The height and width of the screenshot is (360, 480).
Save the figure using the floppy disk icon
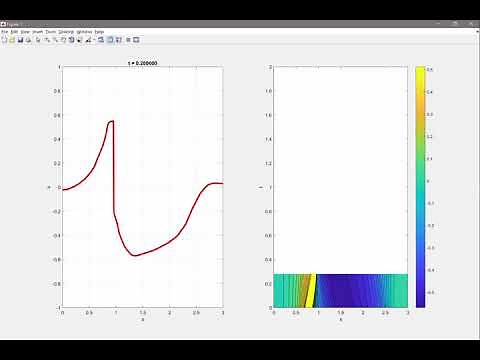tap(20, 40)
